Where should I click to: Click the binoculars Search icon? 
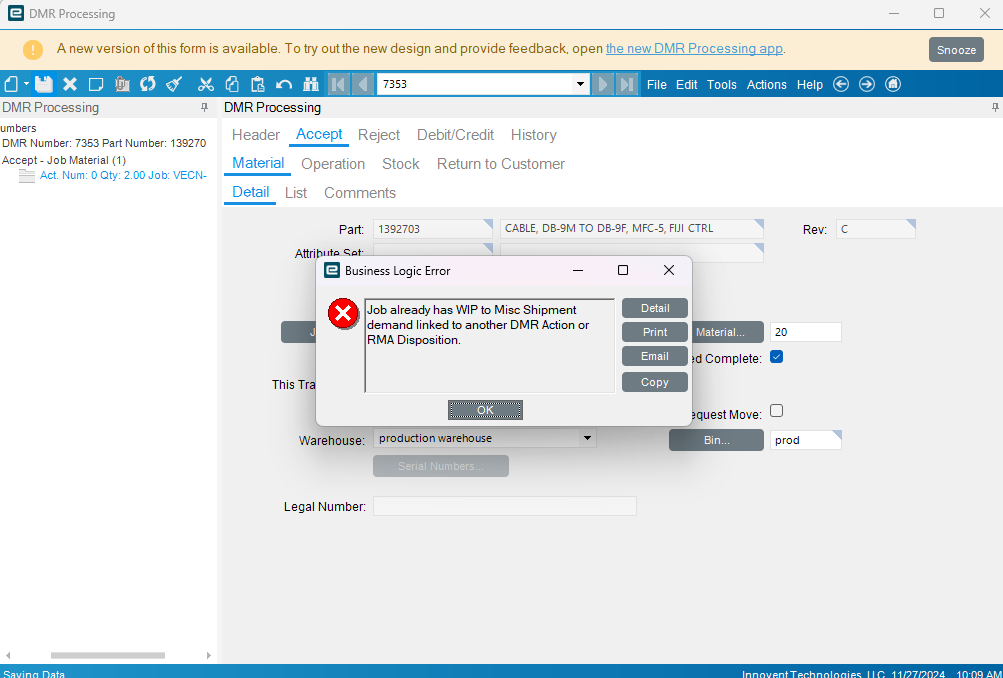point(311,84)
